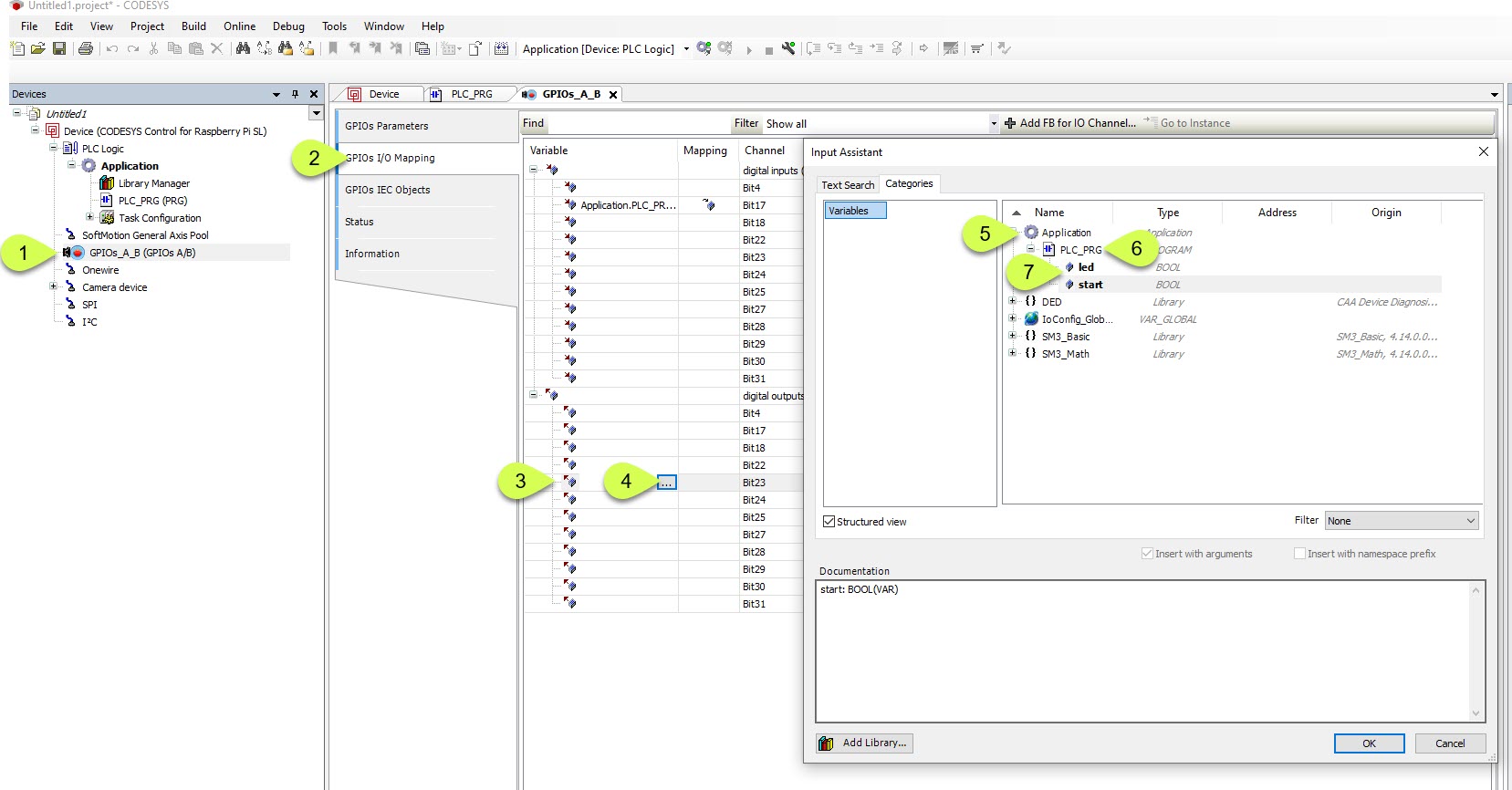Open existing project via folder icon
The height and width of the screenshot is (790, 1512).
pos(37,48)
